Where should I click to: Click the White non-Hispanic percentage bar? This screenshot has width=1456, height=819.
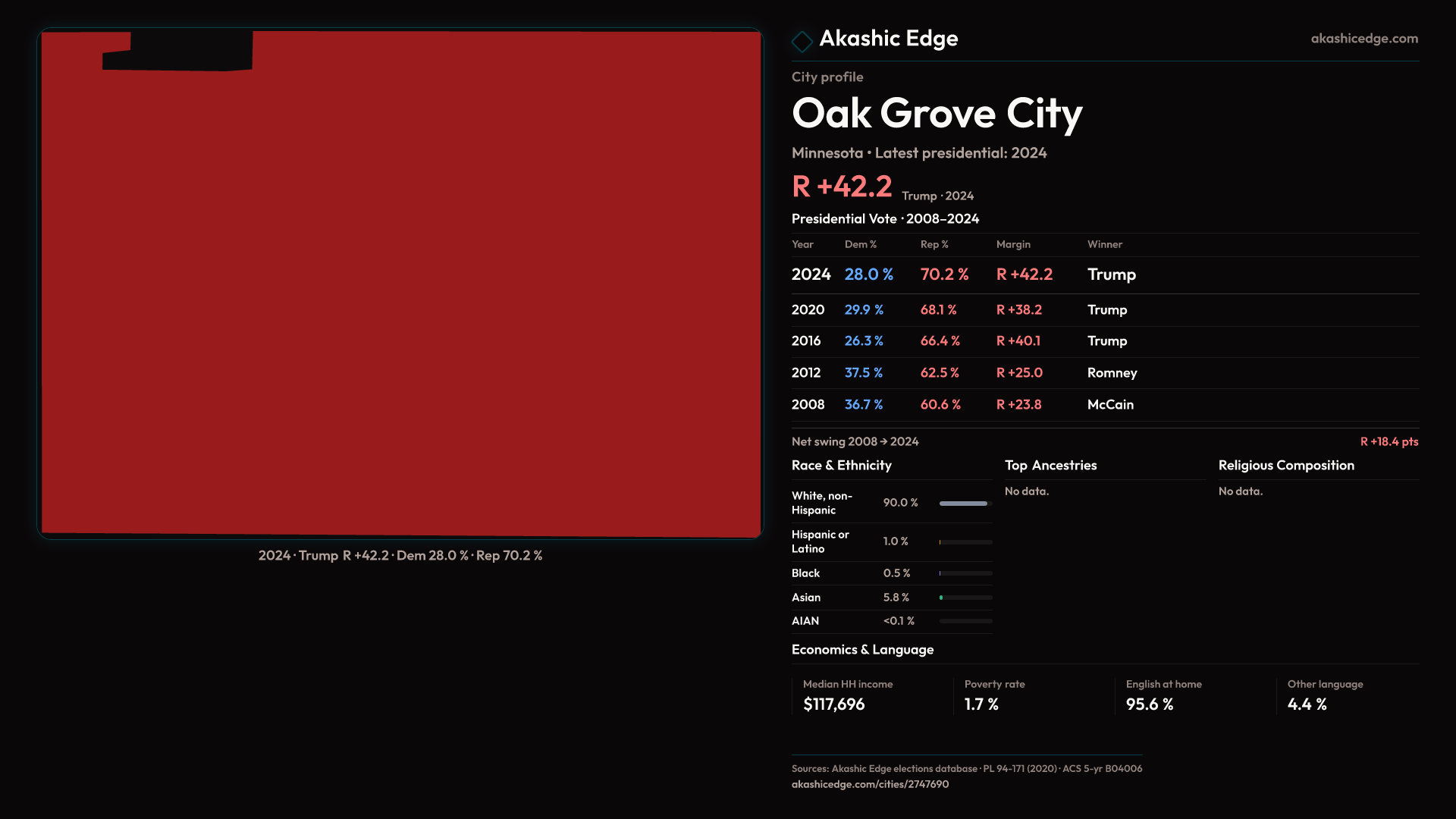[965, 504]
